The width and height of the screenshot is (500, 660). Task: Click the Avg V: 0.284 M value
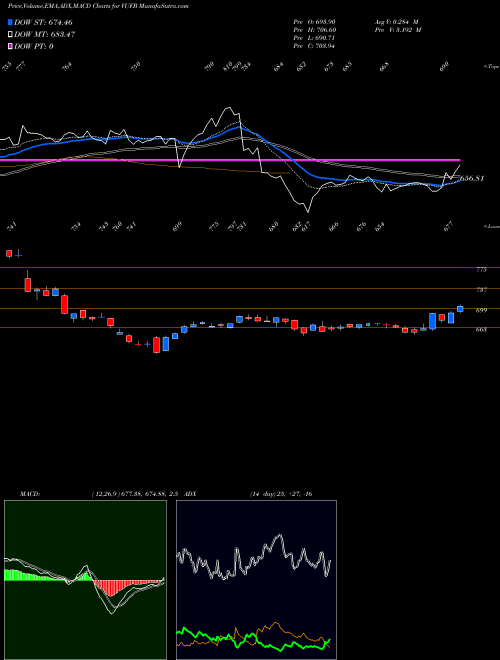coord(396,21)
